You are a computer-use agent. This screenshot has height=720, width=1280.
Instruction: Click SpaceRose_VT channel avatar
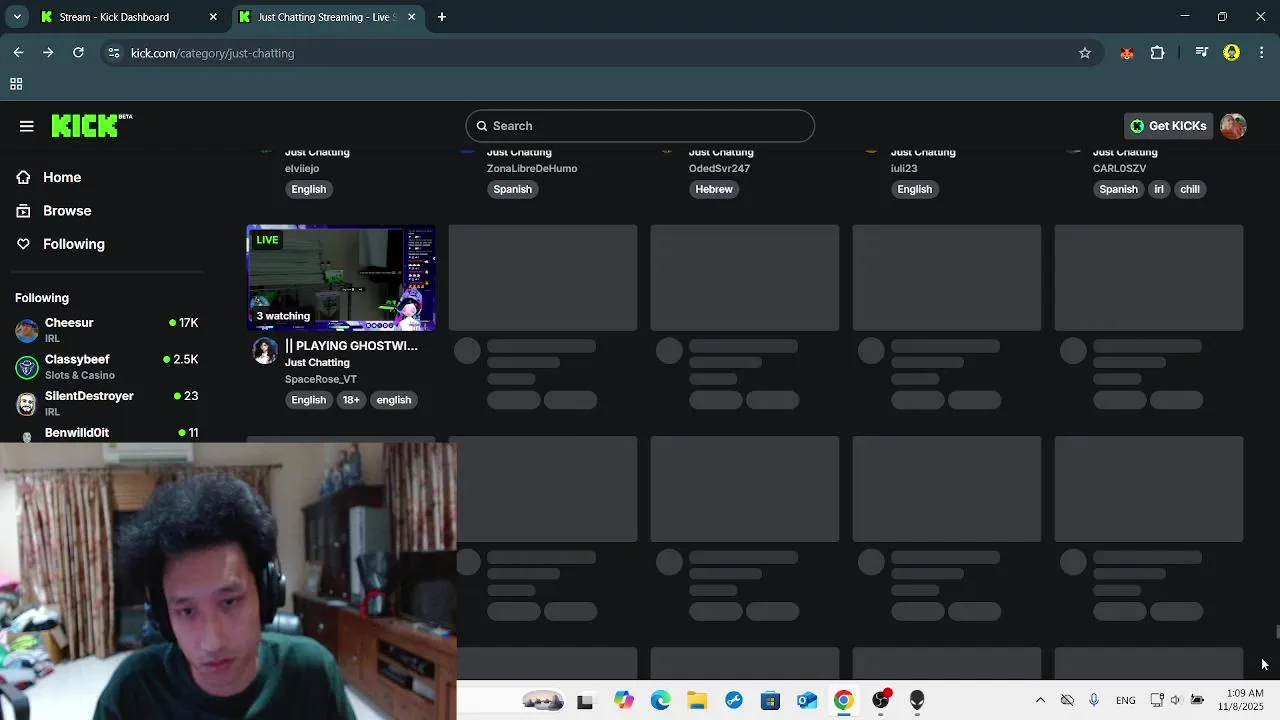(265, 350)
